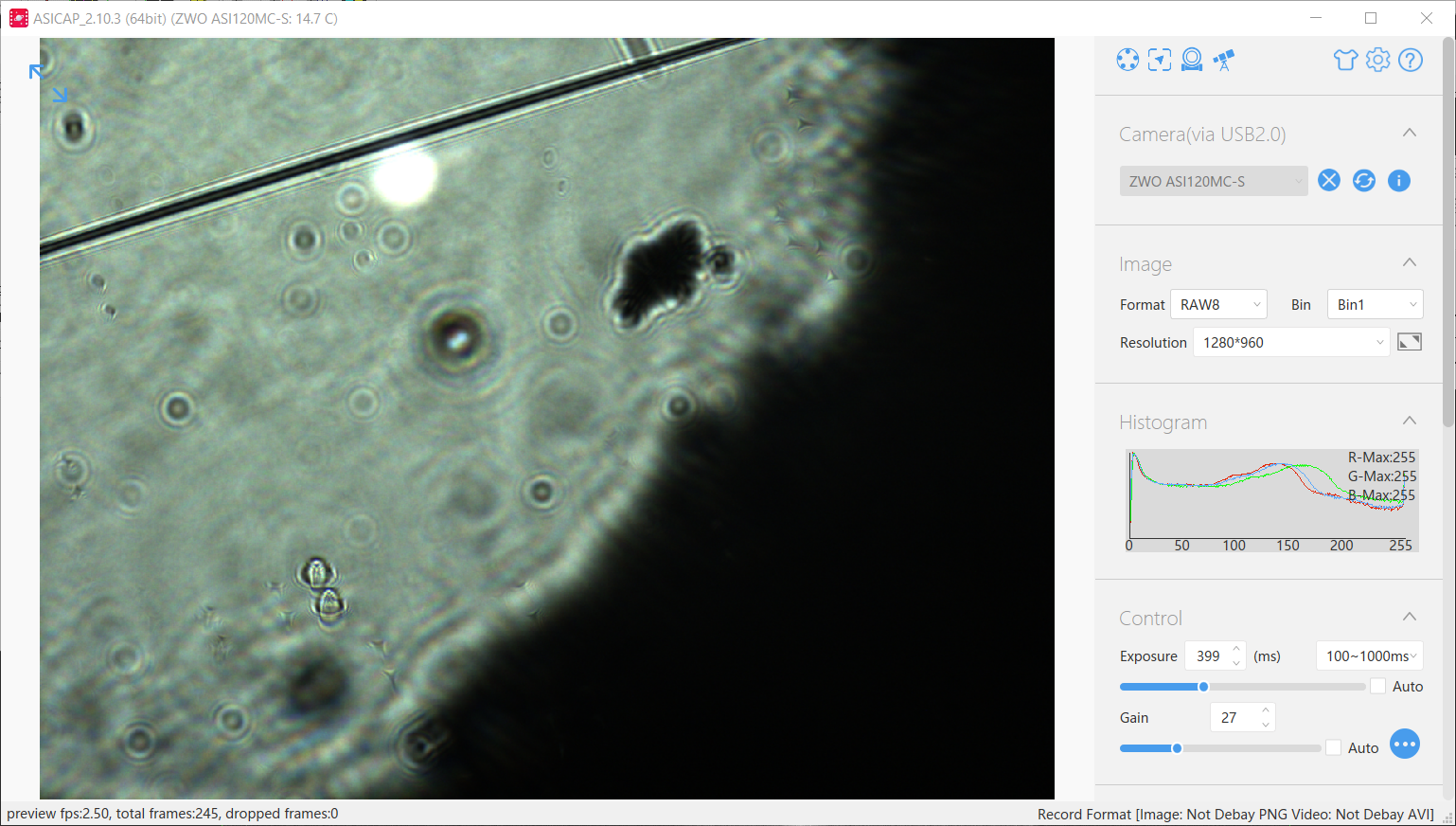Screen dimensions: 1456x826
Task: Click the histogram graph
Action: pos(1271,500)
